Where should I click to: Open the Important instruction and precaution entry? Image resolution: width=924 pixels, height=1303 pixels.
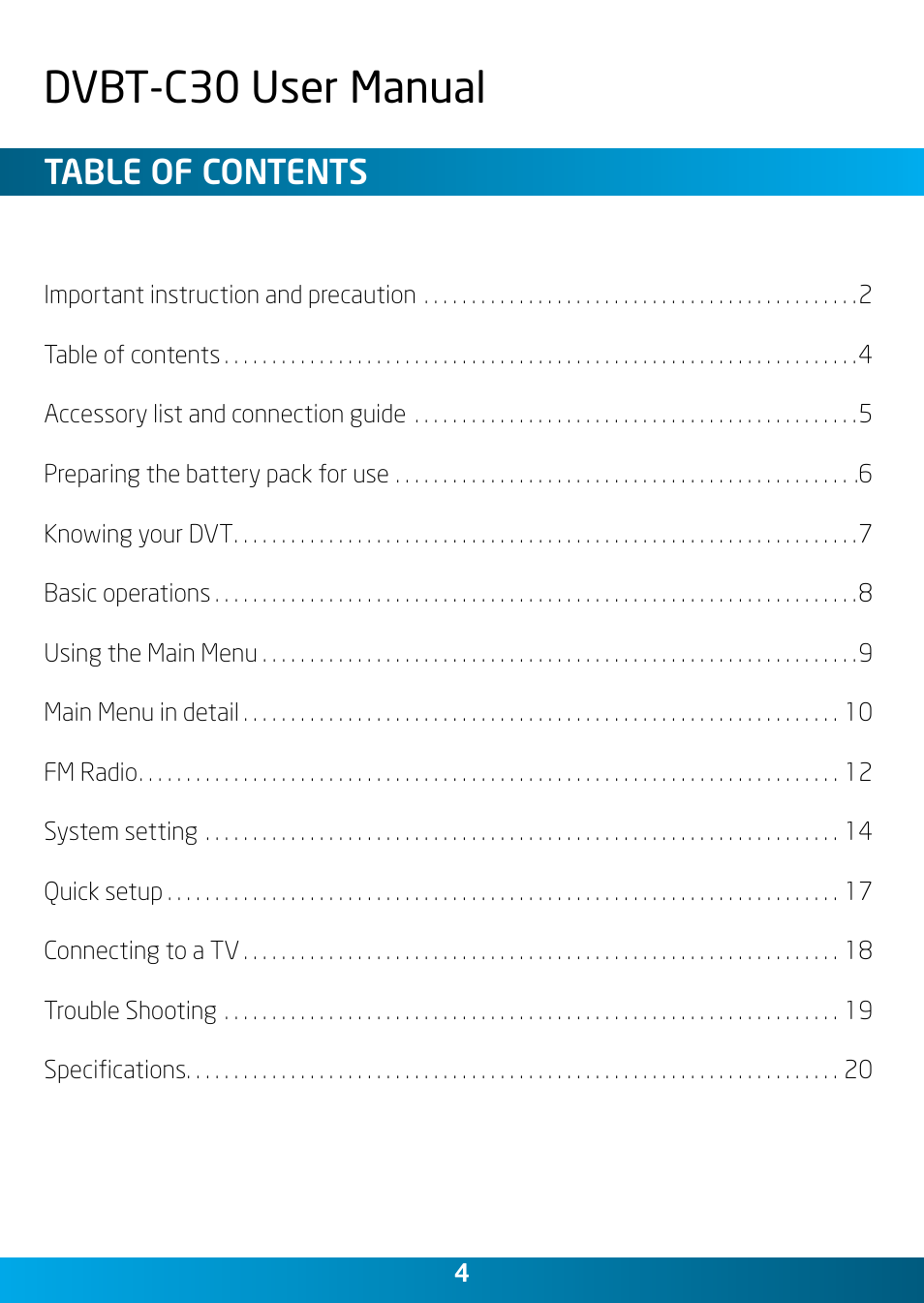(230, 295)
